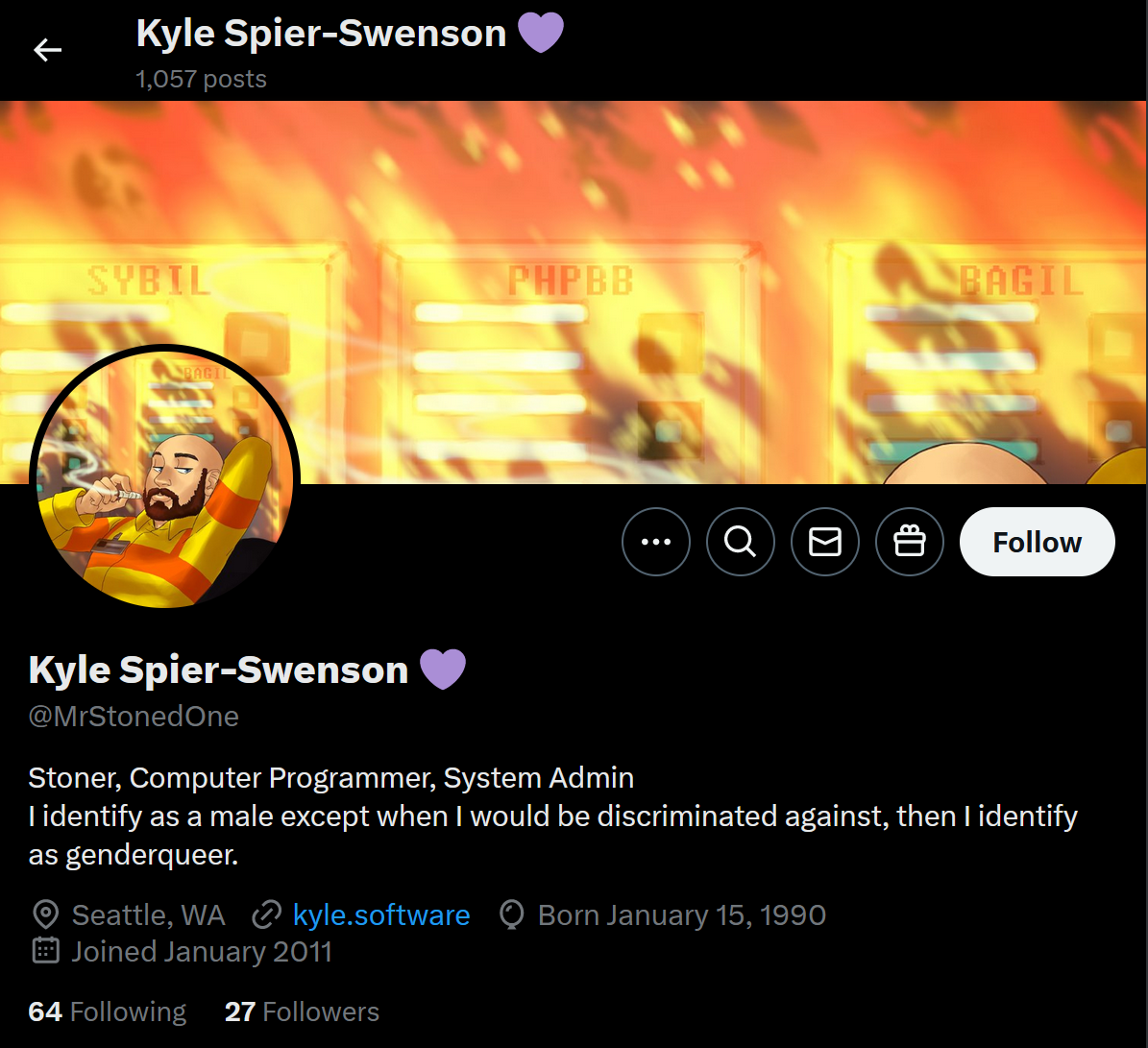View the 64 Following list
Image resolution: width=1148 pixels, height=1048 pixels.
coord(108,1011)
